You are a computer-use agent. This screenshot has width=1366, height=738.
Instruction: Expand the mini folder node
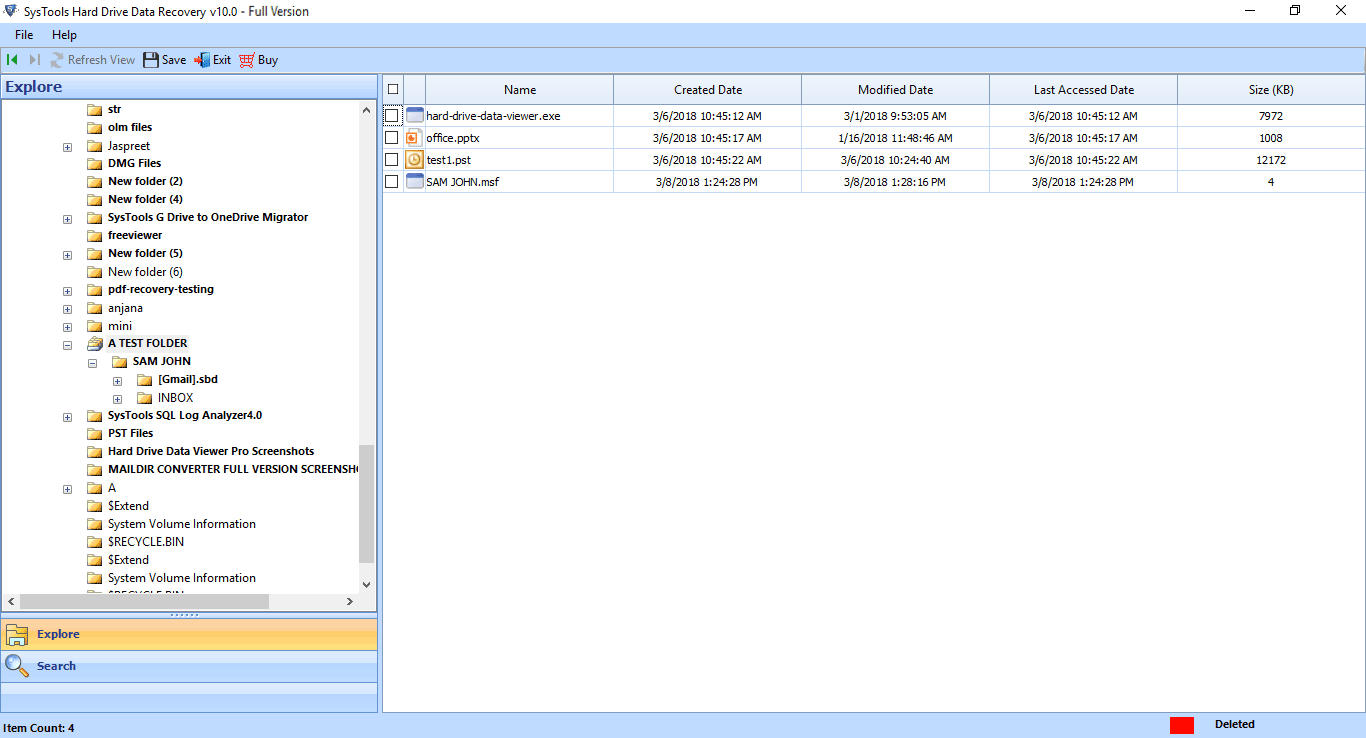(x=67, y=327)
